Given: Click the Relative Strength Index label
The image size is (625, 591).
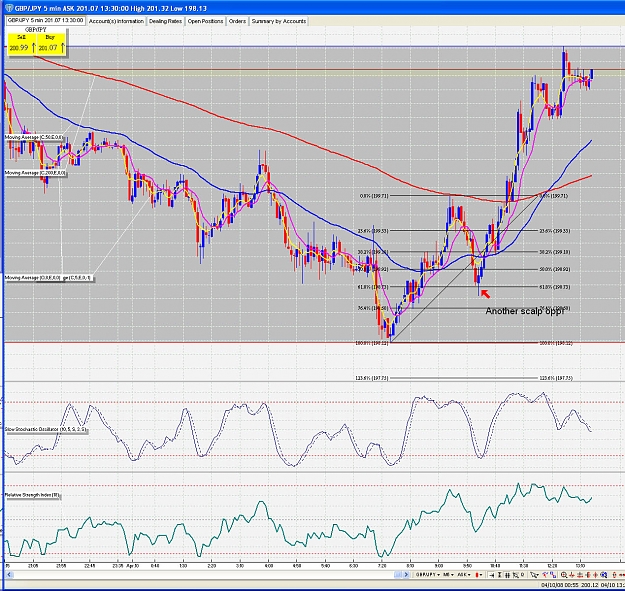Looking at the screenshot, I should click(x=32, y=495).
